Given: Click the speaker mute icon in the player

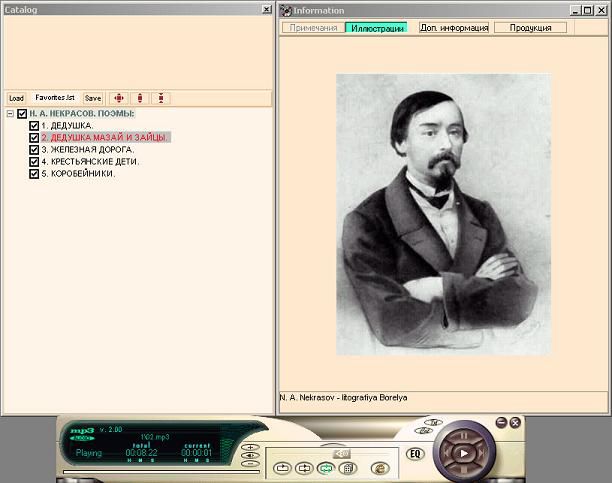Looking at the screenshot, I should coord(342,453).
